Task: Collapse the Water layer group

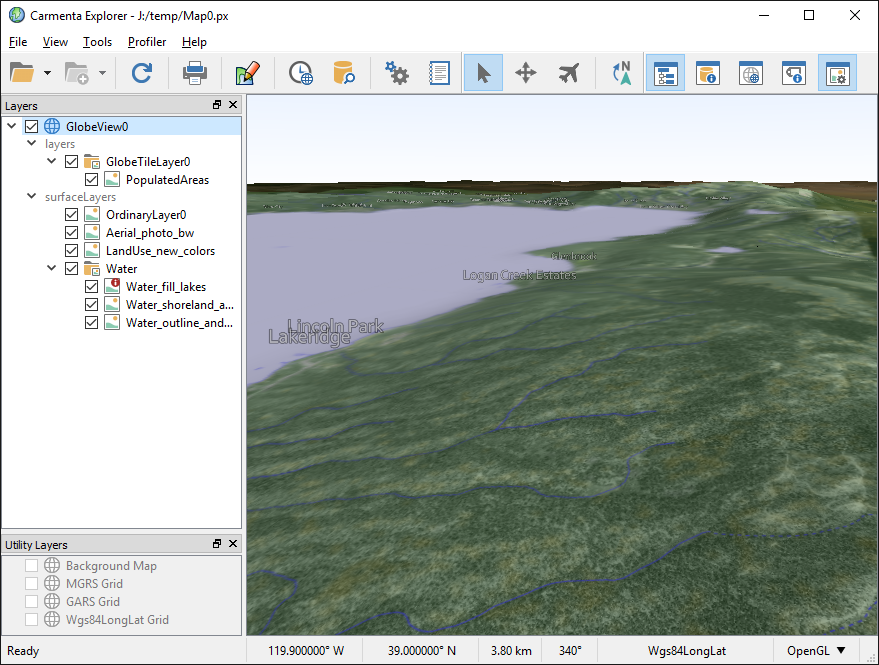Action: click(52, 269)
